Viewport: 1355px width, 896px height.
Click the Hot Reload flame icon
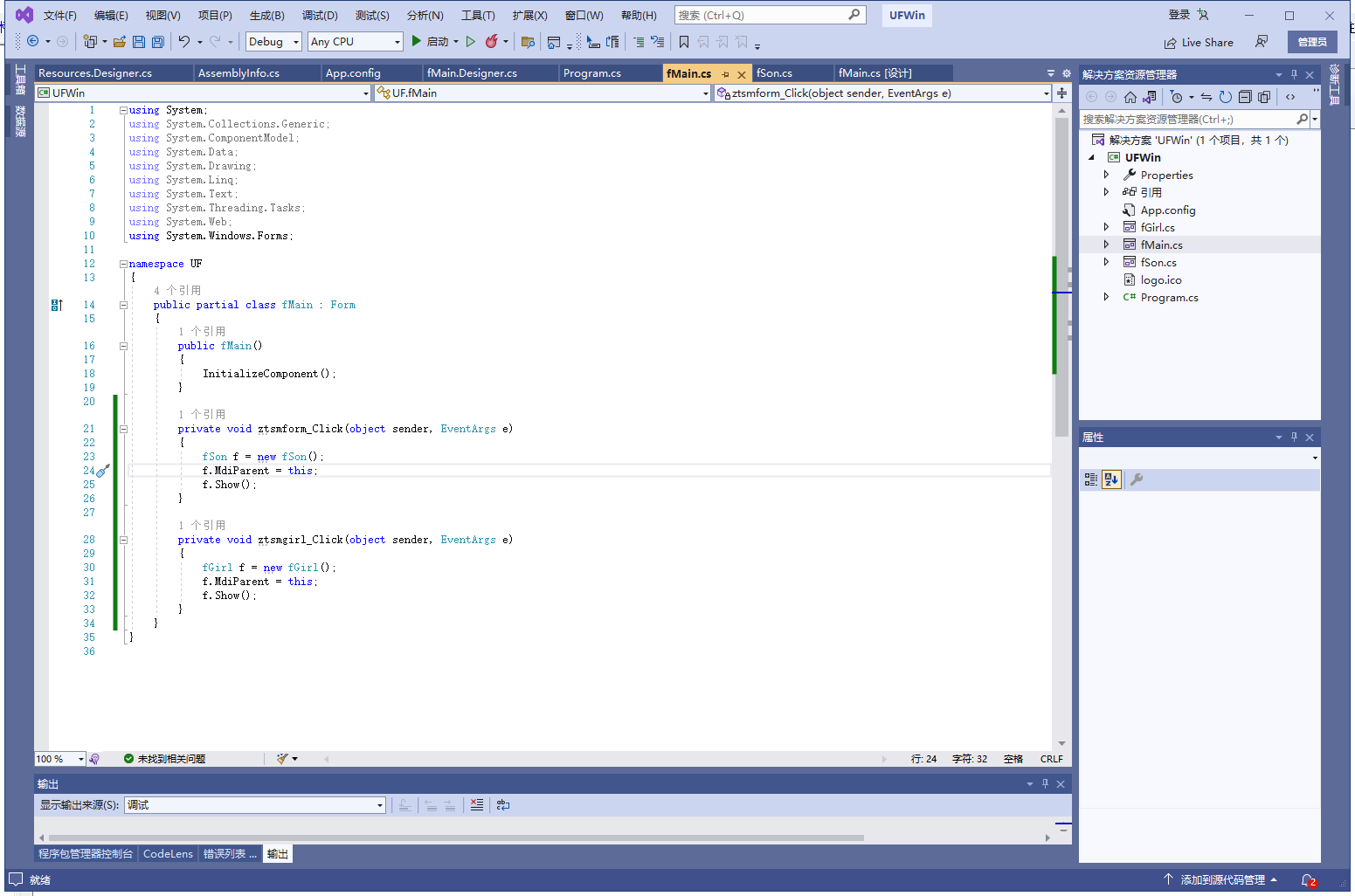pyautogui.click(x=492, y=41)
